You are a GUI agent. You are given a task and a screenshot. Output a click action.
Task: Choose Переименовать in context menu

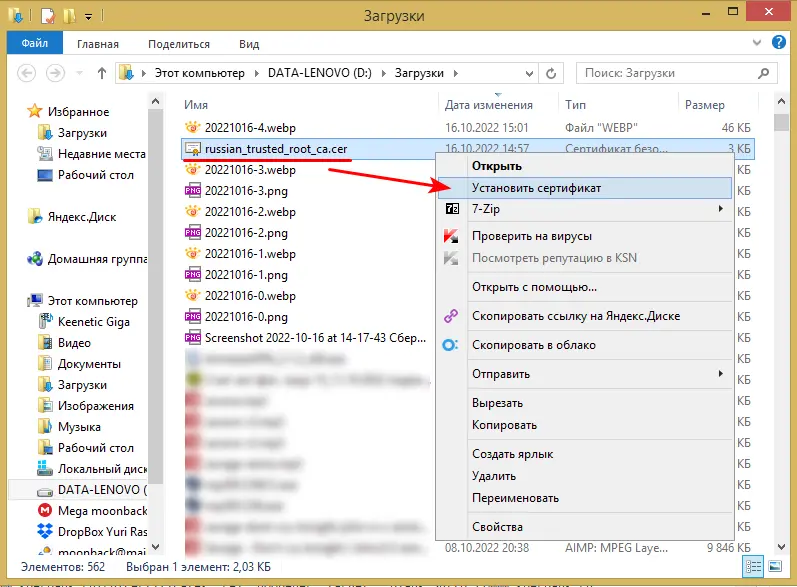(x=585, y=498)
